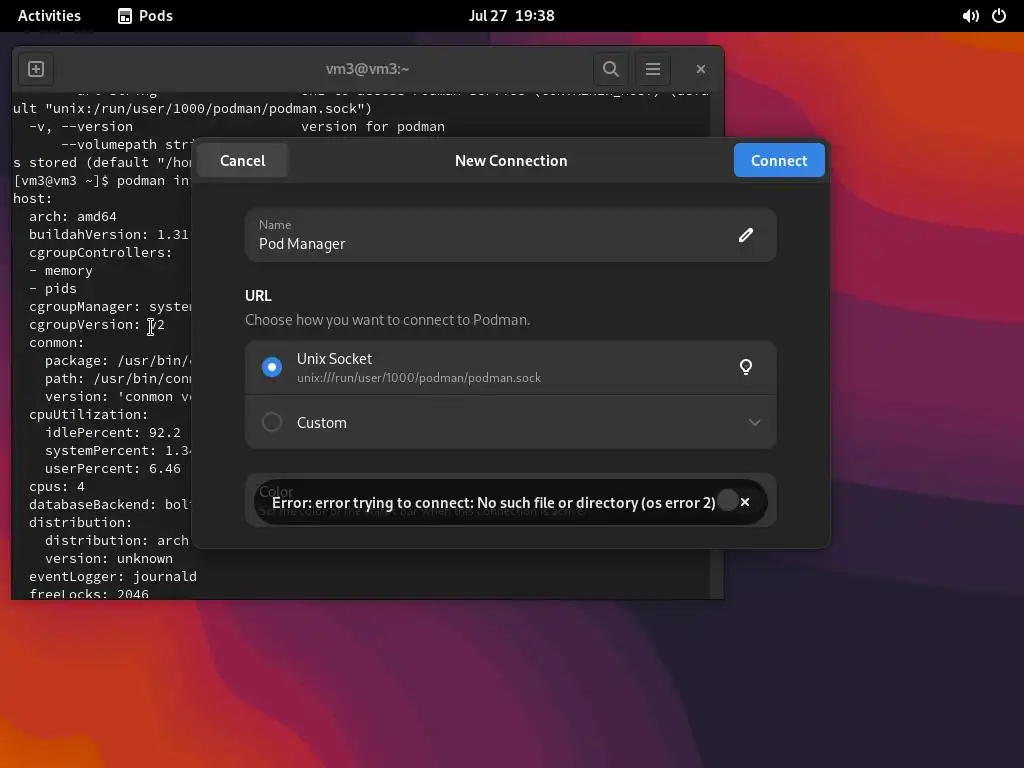Open the Pods application menu
The image size is (1024, 768).
click(145, 16)
